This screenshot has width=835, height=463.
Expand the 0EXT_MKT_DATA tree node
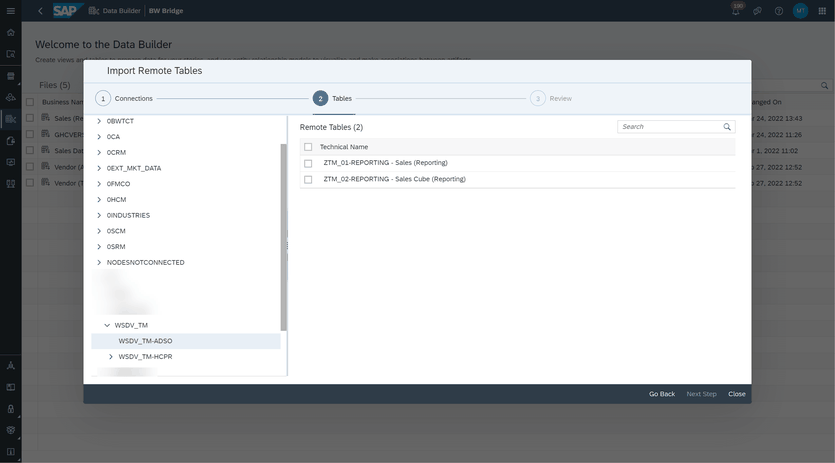[x=99, y=168]
